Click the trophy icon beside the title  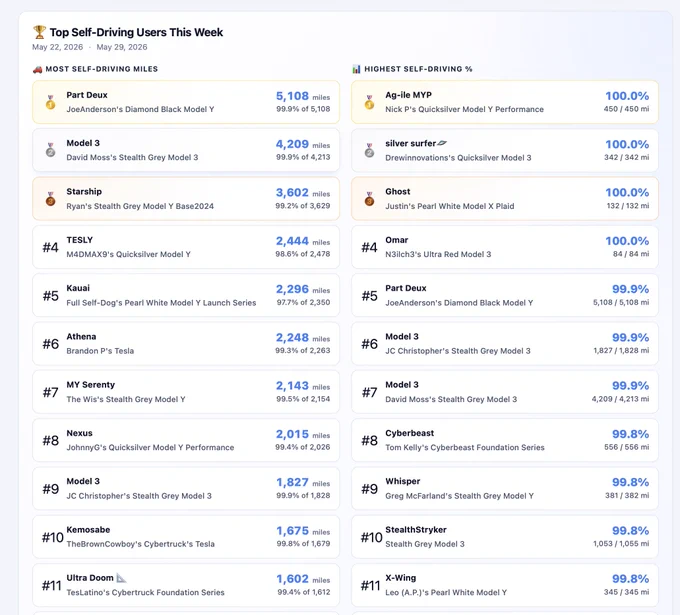[x=39, y=32]
